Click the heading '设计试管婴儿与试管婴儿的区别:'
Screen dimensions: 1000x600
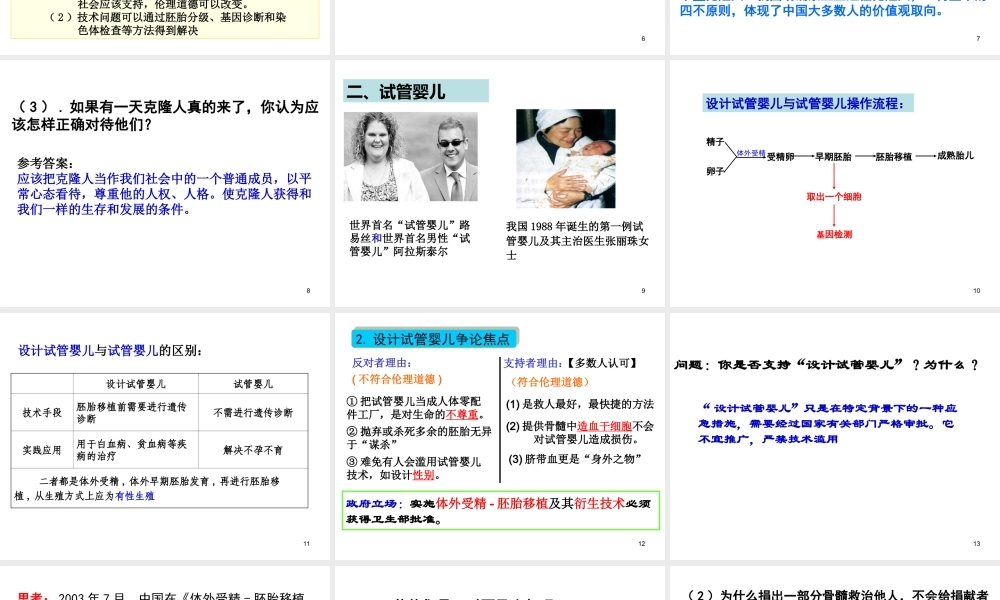point(110,351)
